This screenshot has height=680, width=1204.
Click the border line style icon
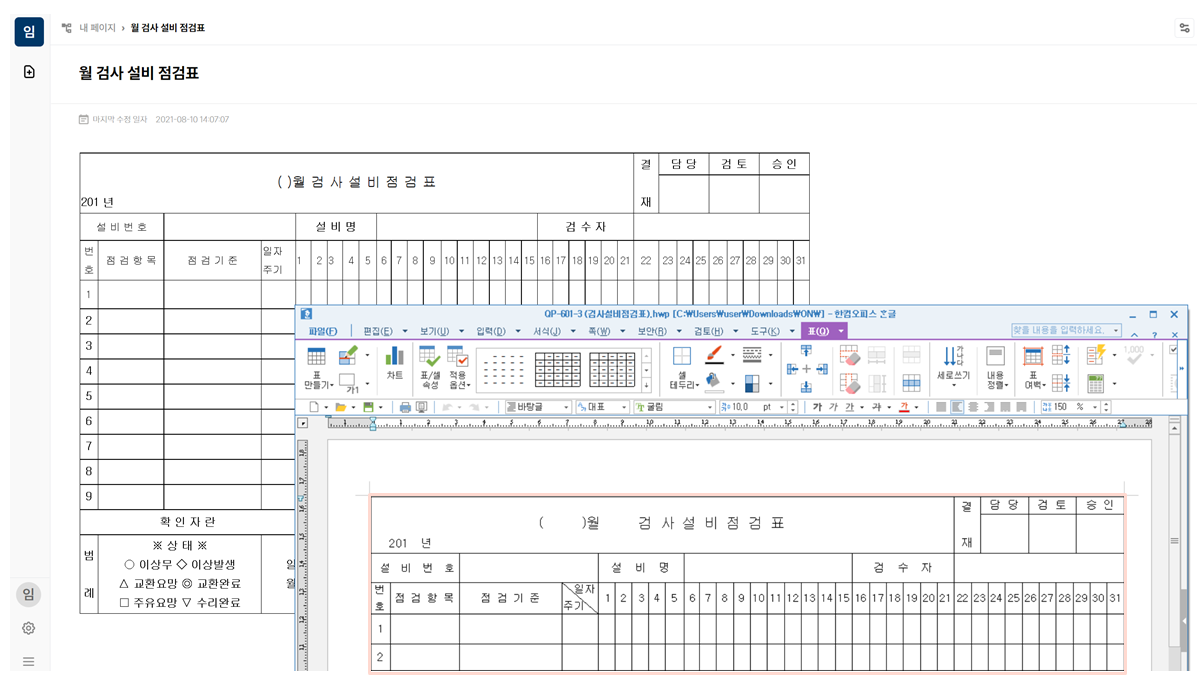tap(752, 355)
